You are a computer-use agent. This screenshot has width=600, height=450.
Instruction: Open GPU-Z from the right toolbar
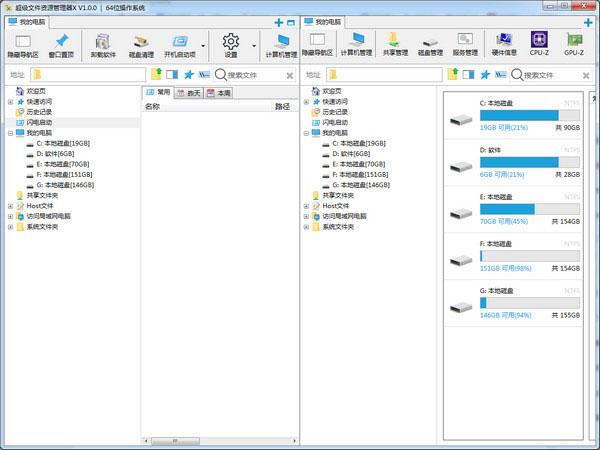[574, 44]
